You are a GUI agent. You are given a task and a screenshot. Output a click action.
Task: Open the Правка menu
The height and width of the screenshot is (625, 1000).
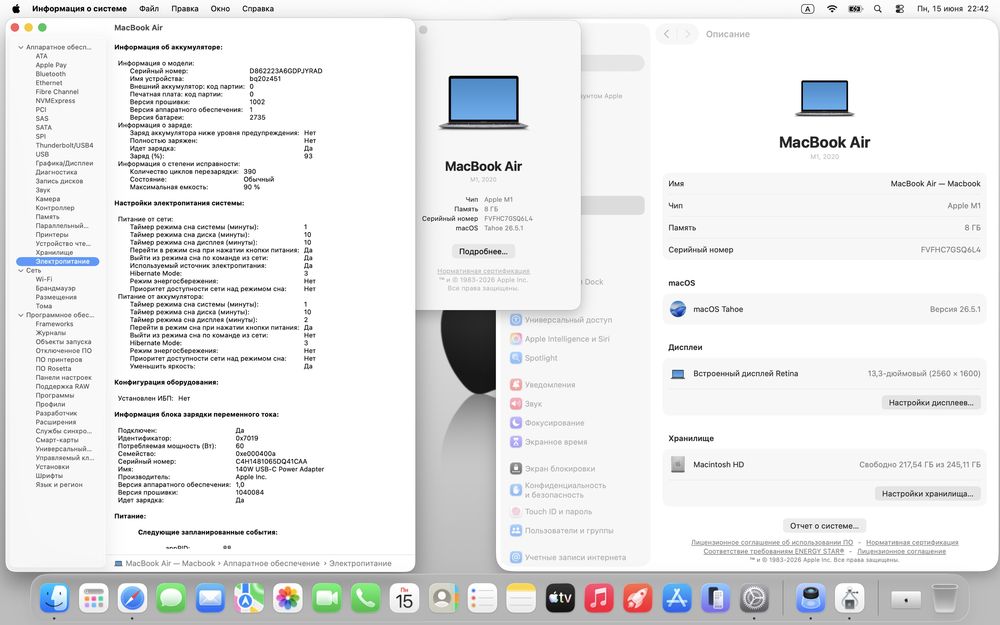pyautogui.click(x=184, y=9)
